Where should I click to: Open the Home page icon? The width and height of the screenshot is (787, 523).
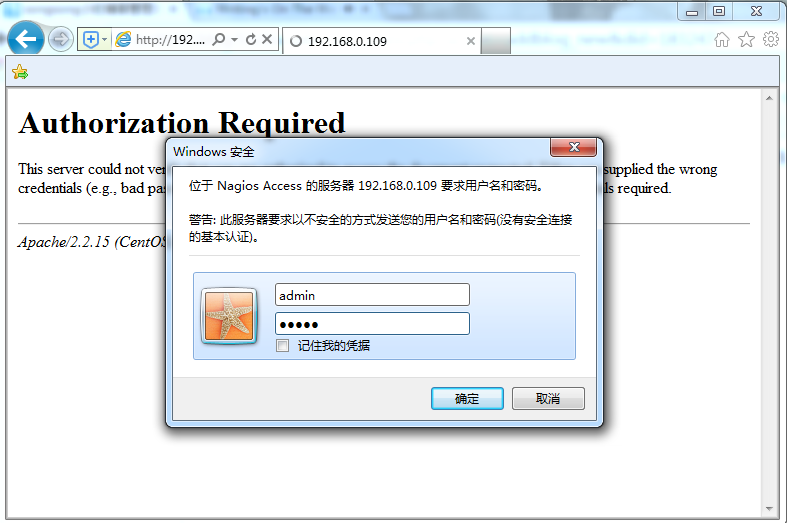[x=722, y=39]
